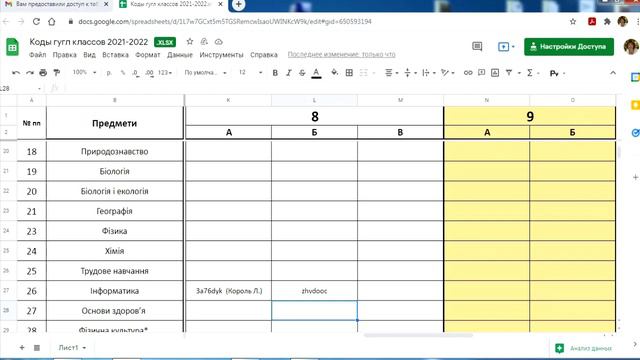Open the text color picker
This screenshot has height=360, width=640.
pyautogui.click(x=316, y=73)
